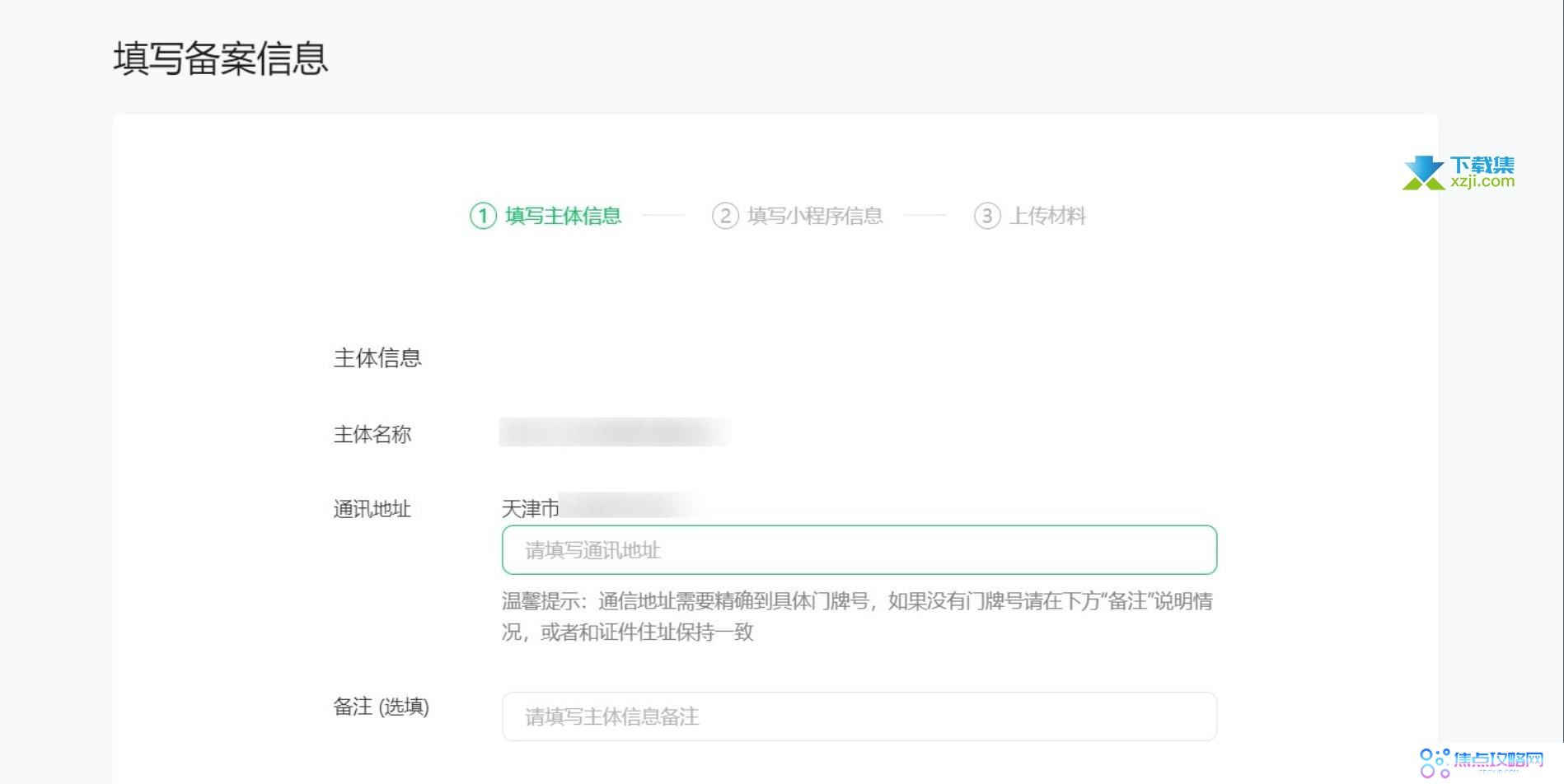
Task: Click the blurred 主体名称 value
Action: point(614,432)
